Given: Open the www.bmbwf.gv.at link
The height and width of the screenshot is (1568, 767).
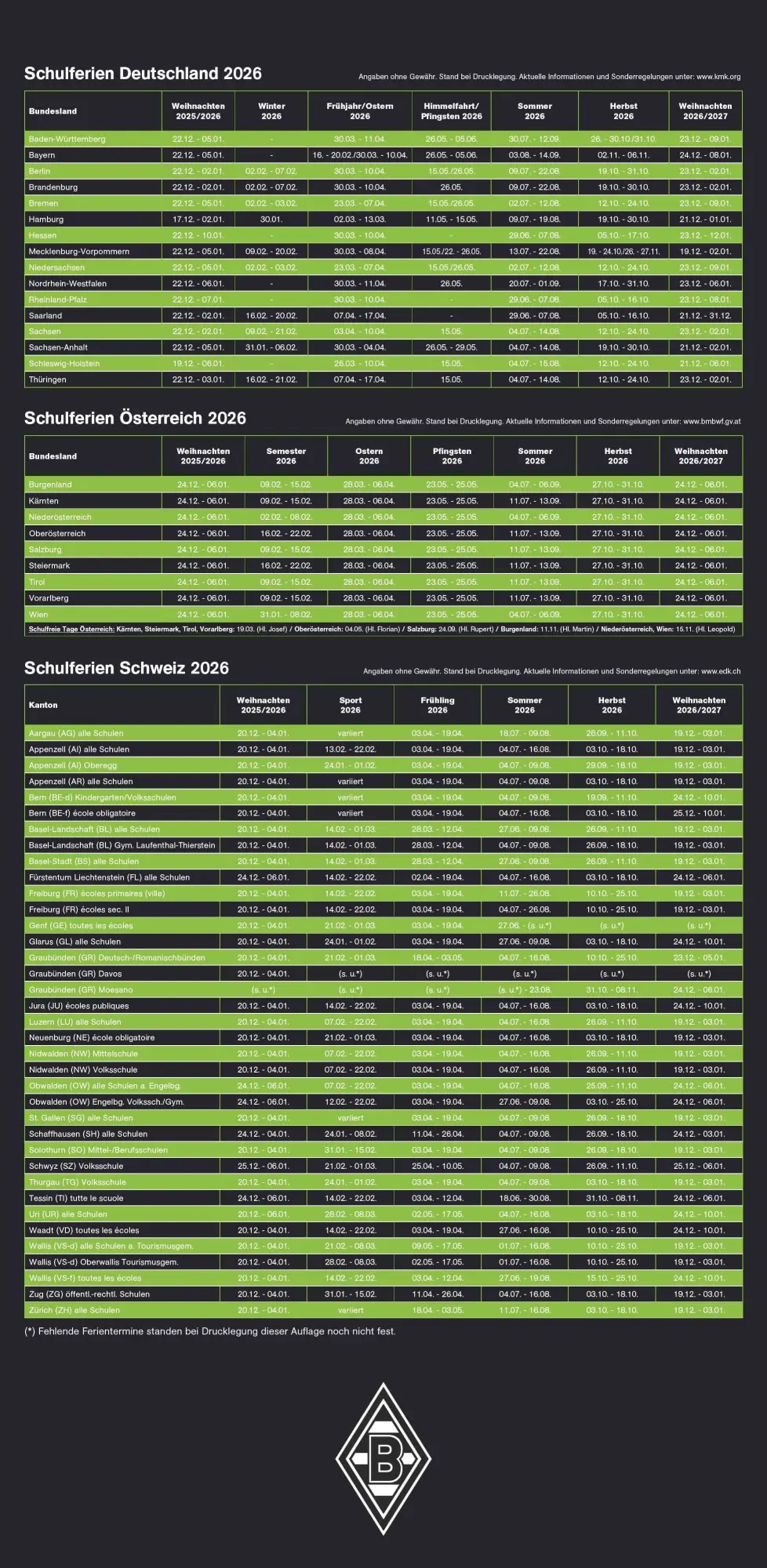Looking at the screenshot, I should pyautogui.click(x=711, y=422).
